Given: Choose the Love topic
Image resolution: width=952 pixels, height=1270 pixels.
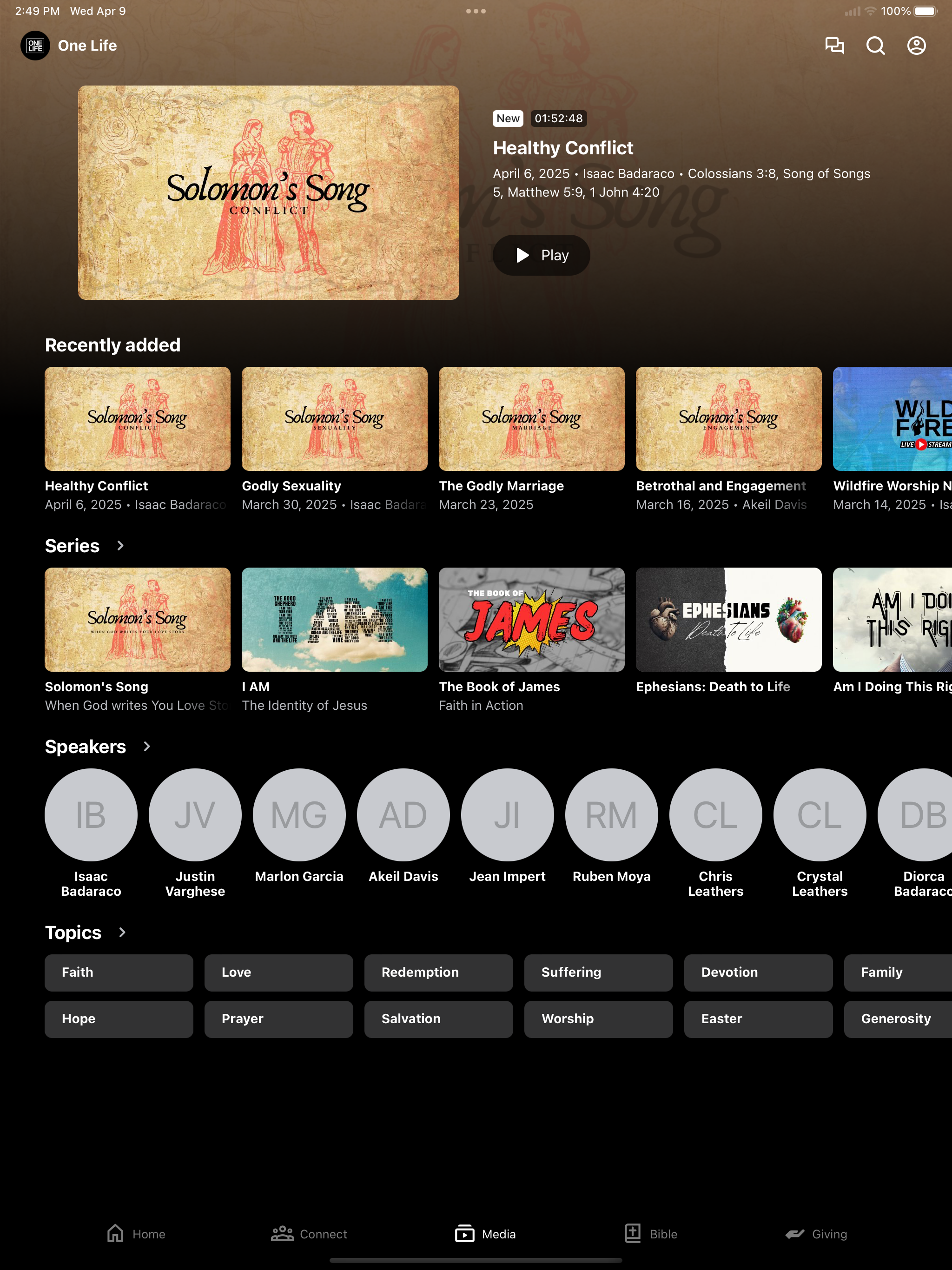Looking at the screenshot, I should [x=279, y=972].
